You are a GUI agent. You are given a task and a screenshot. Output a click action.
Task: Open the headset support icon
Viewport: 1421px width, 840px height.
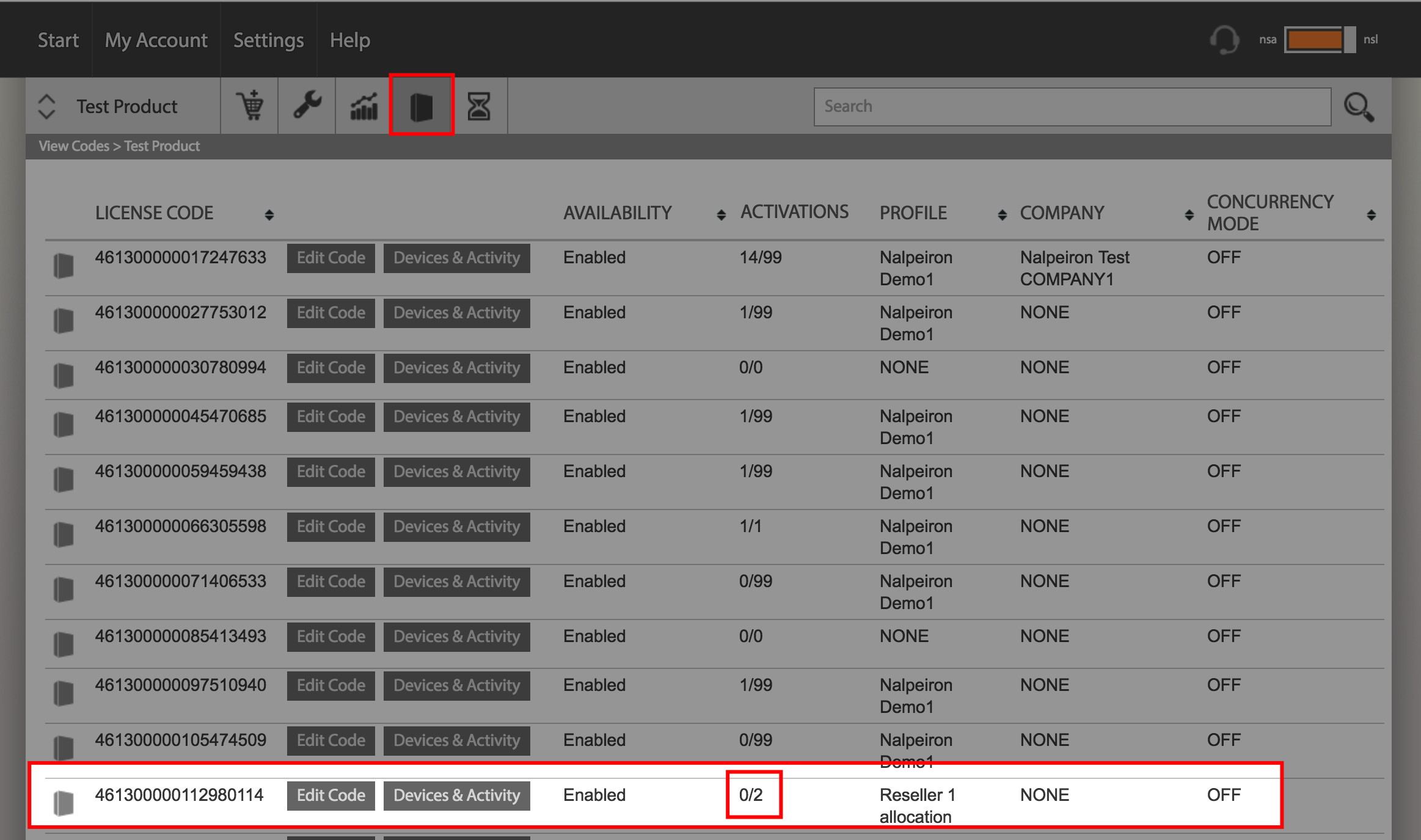point(1225,40)
